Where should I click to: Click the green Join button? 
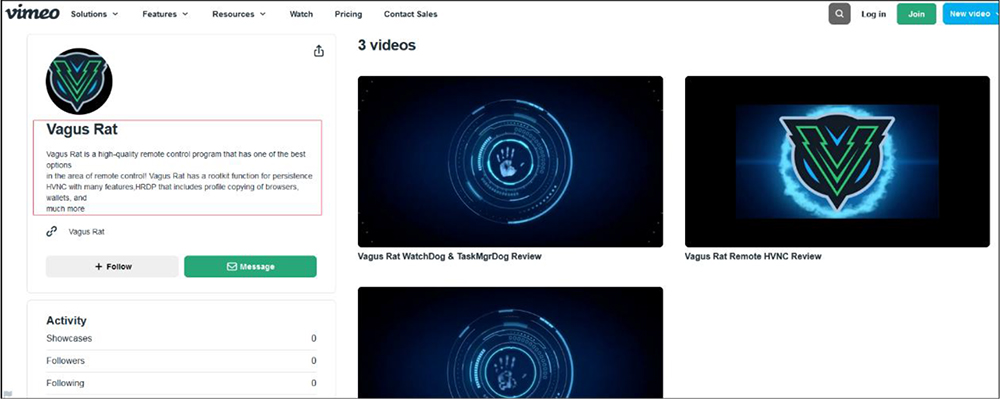916,14
